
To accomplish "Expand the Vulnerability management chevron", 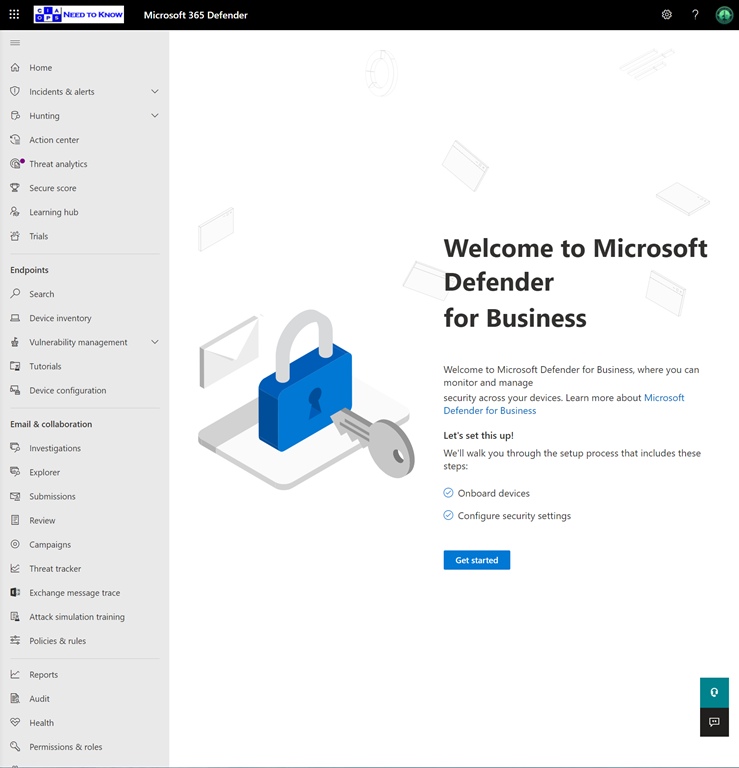I will pyautogui.click(x=155, y=342).
